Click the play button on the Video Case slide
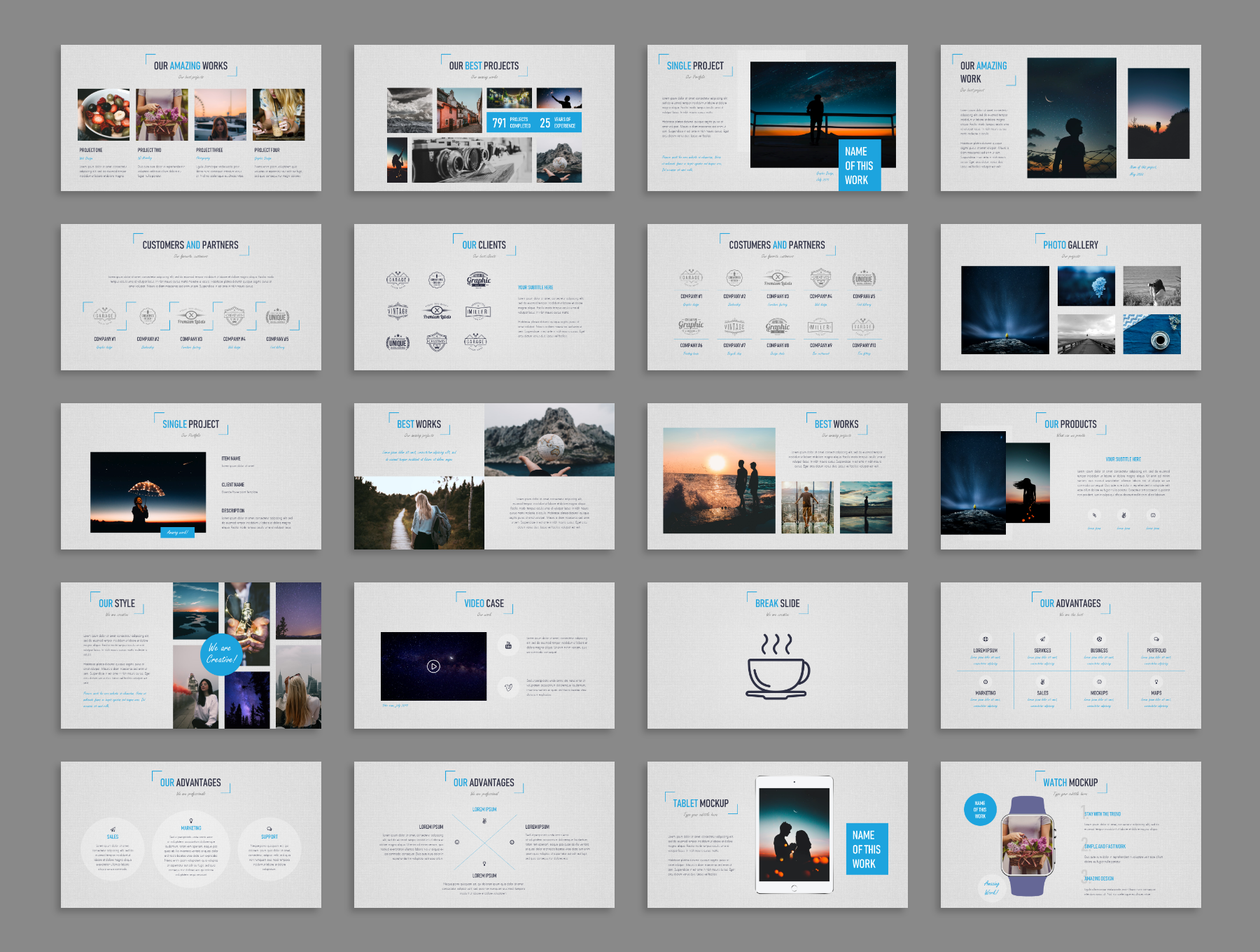1260x952 pixels. point(433,666)
